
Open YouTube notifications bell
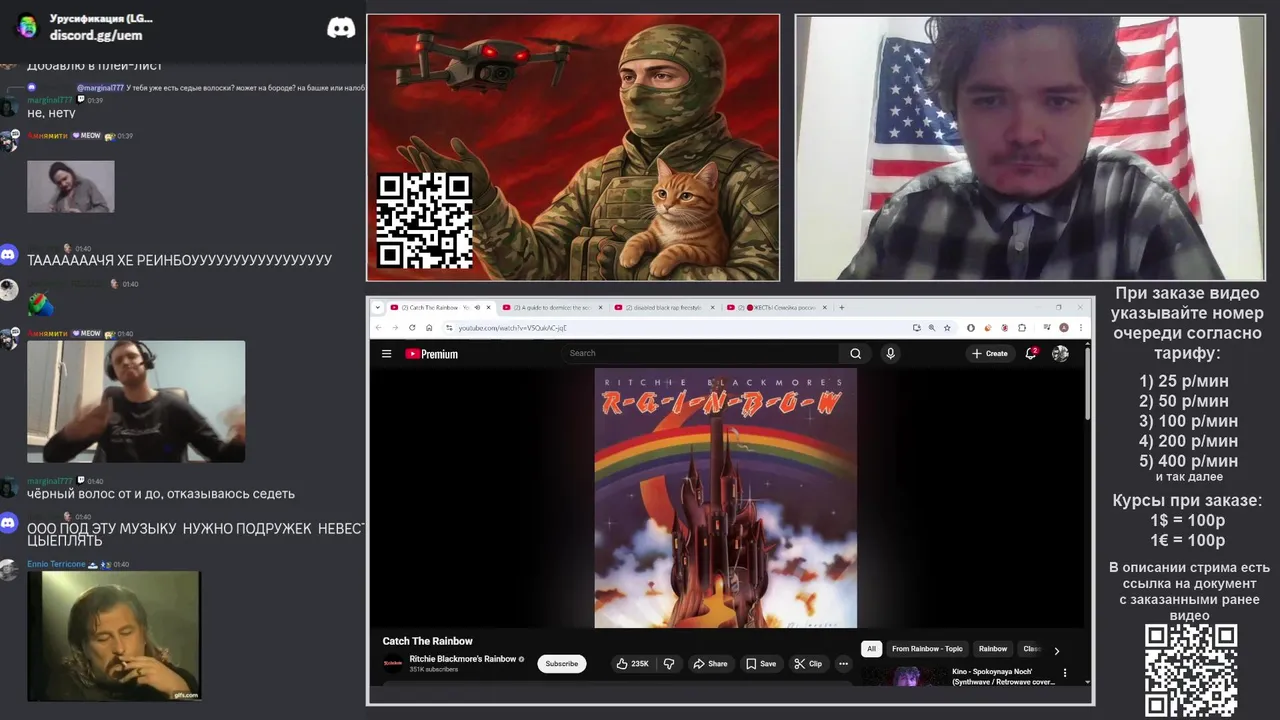[x=1031, y=353]
